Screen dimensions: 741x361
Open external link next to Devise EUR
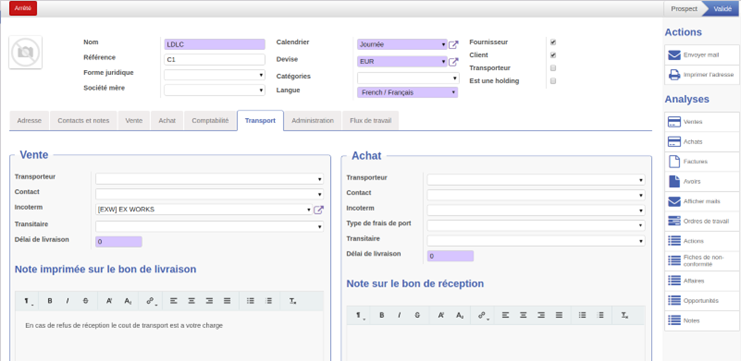(453, 61)
